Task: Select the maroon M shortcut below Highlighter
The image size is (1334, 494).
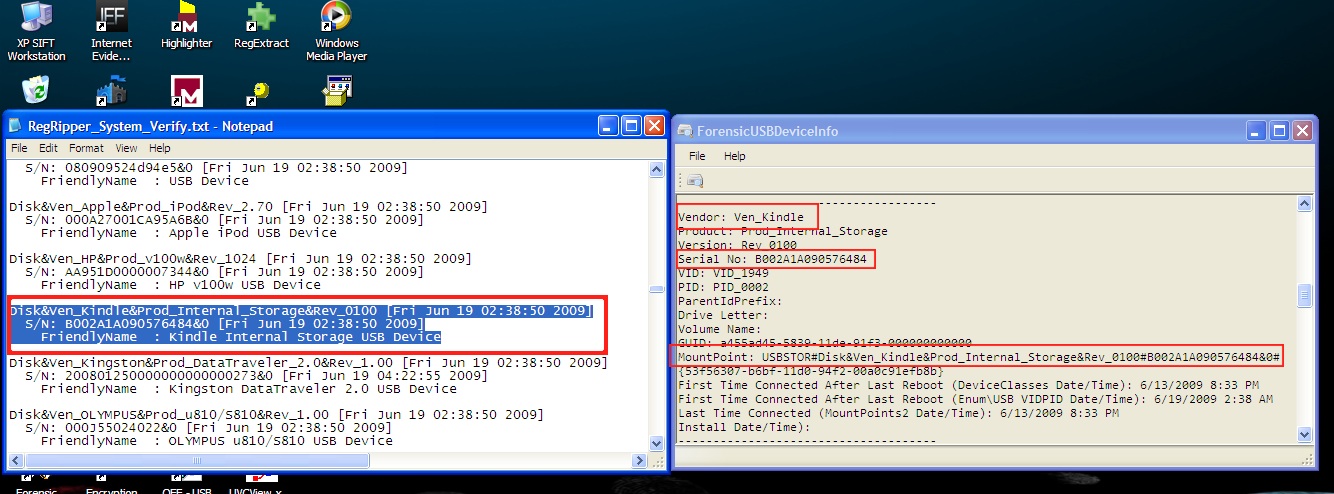Action: 186,91
